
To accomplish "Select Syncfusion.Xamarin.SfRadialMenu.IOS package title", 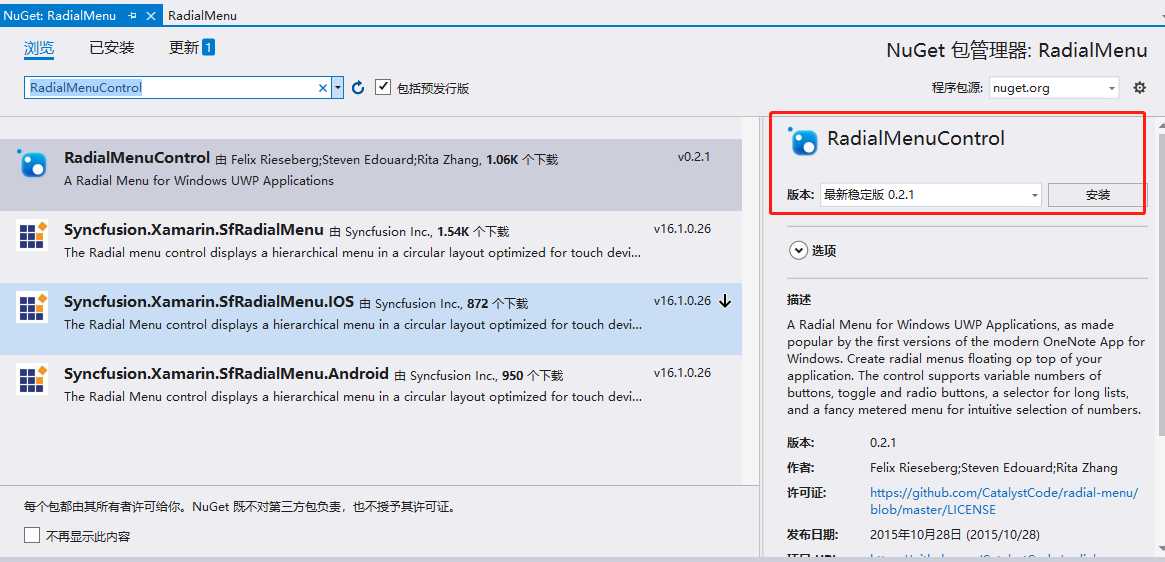I will click(209, 301).
